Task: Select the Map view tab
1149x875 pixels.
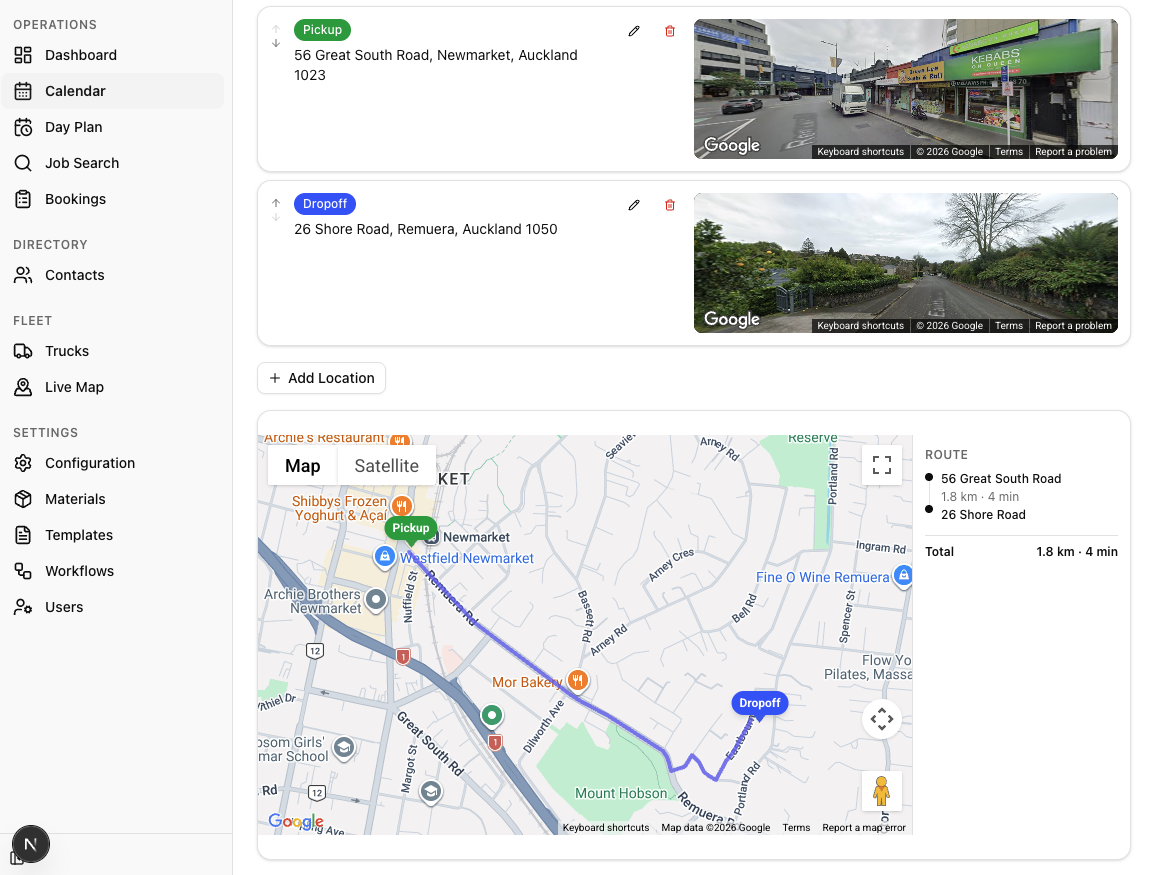Action: pyautogui.click(x=303, y=465)
